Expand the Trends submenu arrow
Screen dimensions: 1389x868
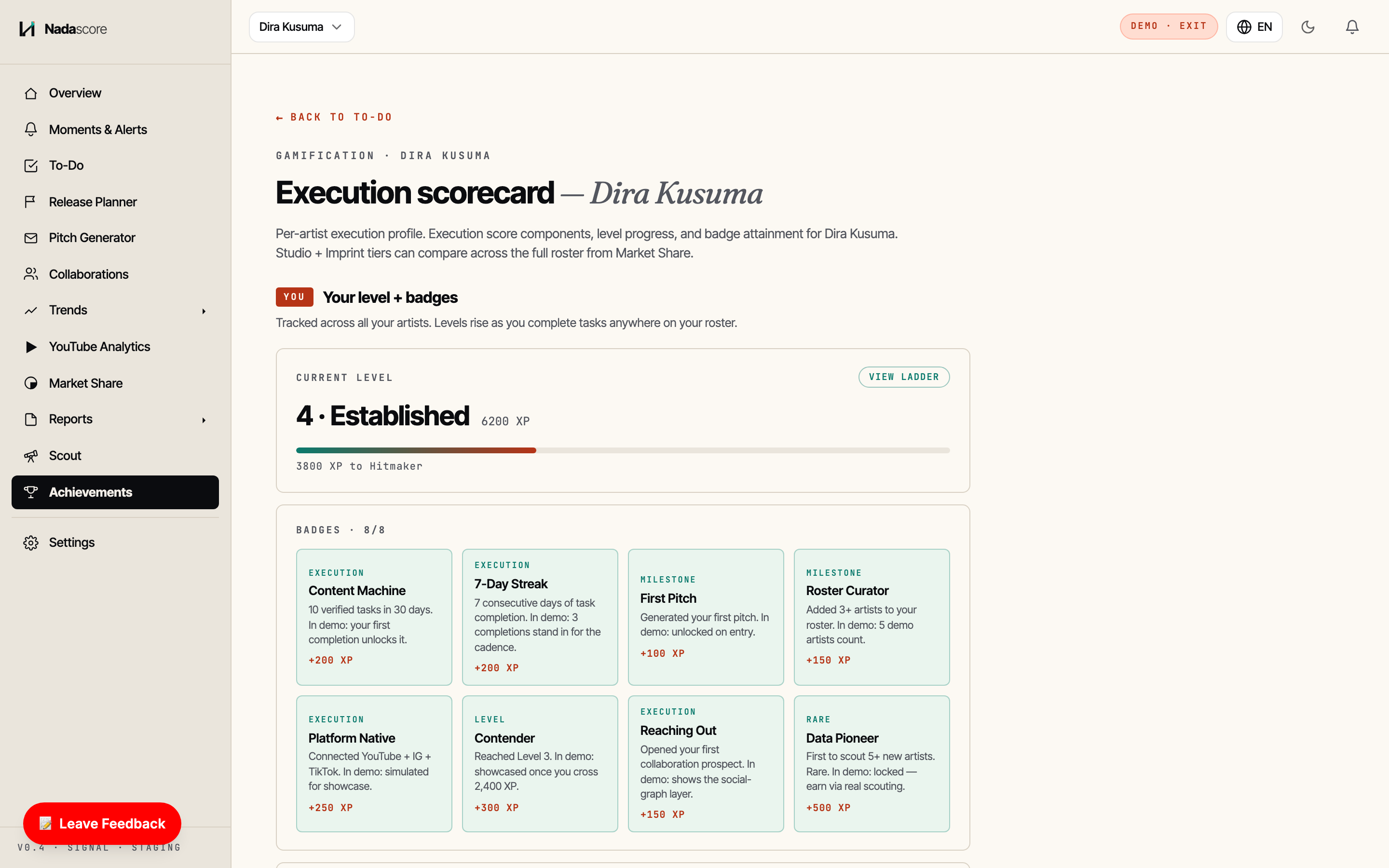pyautogui.click(x=204, y=311)
